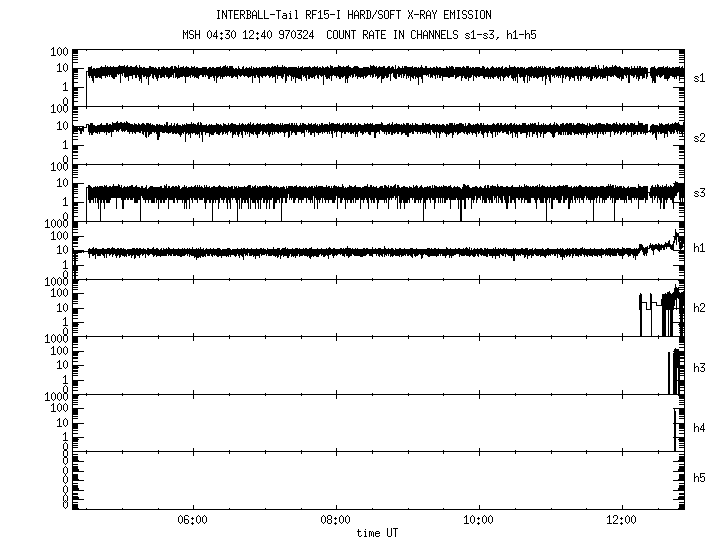Click the h3 panel spike cluster
720x550 pixels.
[675, 370]
